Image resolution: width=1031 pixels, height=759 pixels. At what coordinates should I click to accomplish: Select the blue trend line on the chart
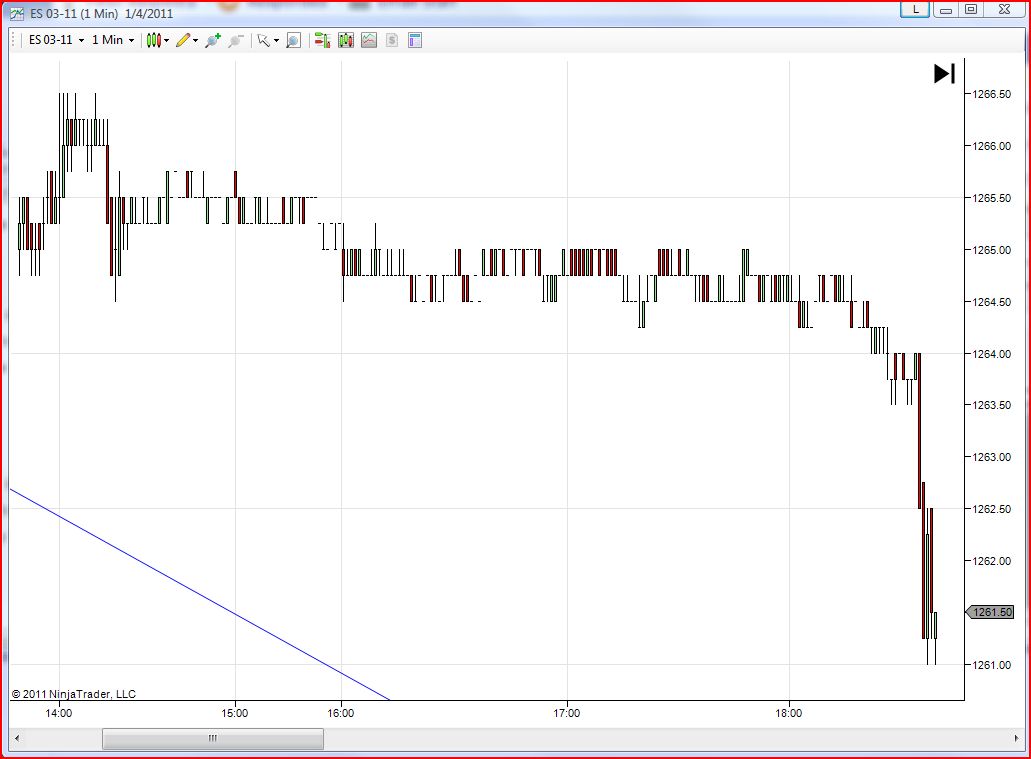pos(199,595)
